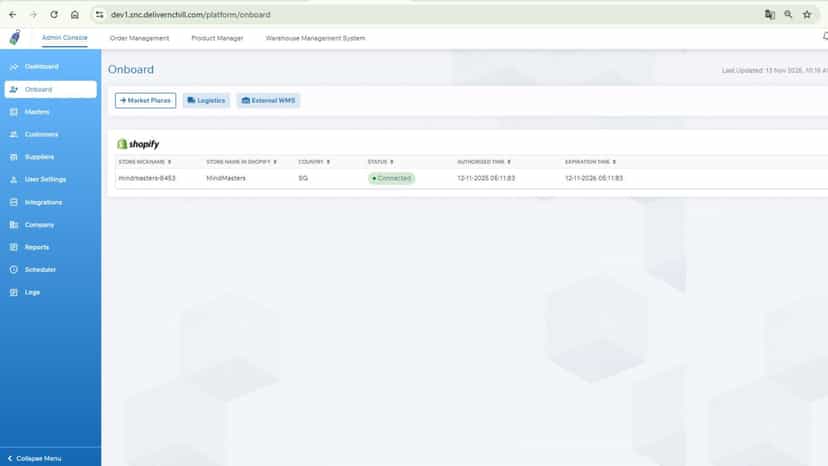Select store nickname mindmasters-8453
828x466 pixels.
(147, 178)
